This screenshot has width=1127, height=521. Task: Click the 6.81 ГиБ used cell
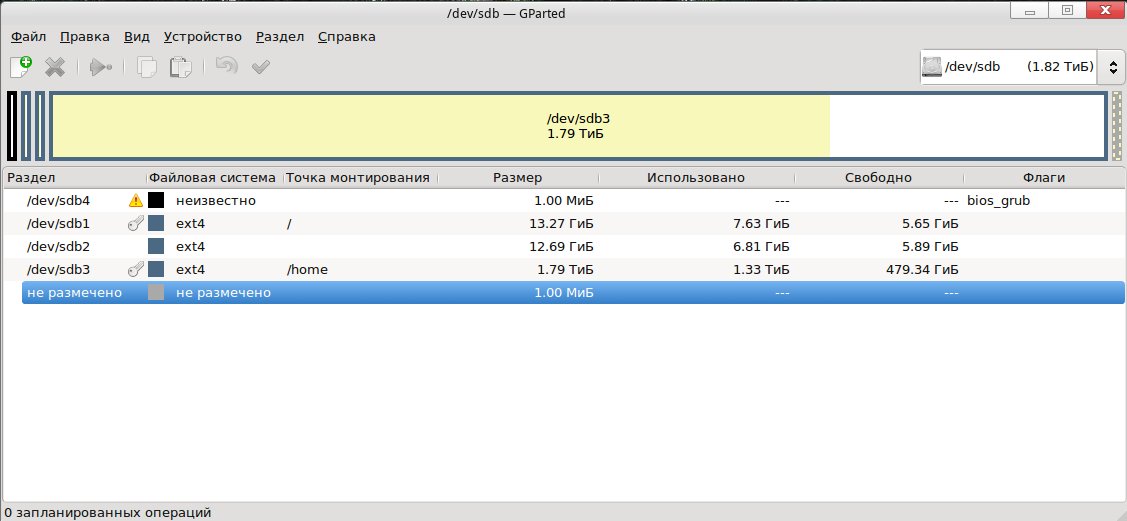[761, 246]
